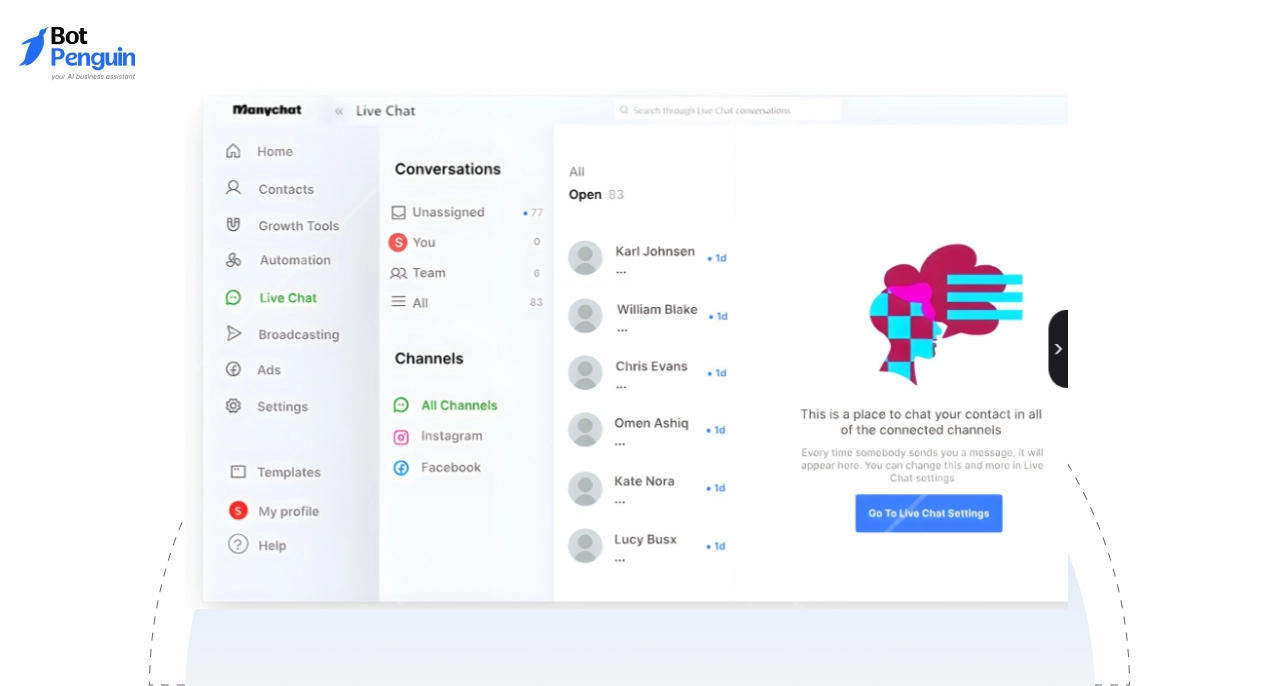The height and width of the screenshot is (686, 1288).
Task: Open Lucy Busx conversation
Action: [648, 546]
